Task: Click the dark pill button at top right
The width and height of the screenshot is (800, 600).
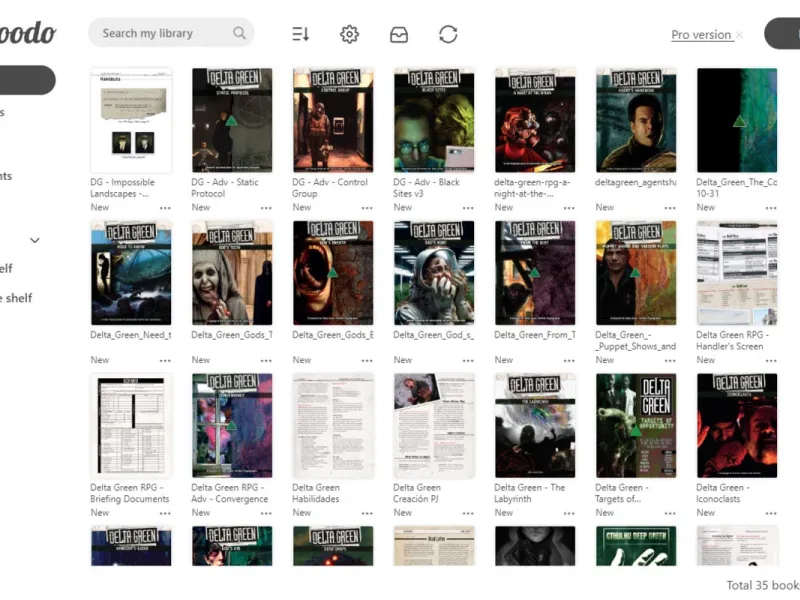Action: click(782, 34)
